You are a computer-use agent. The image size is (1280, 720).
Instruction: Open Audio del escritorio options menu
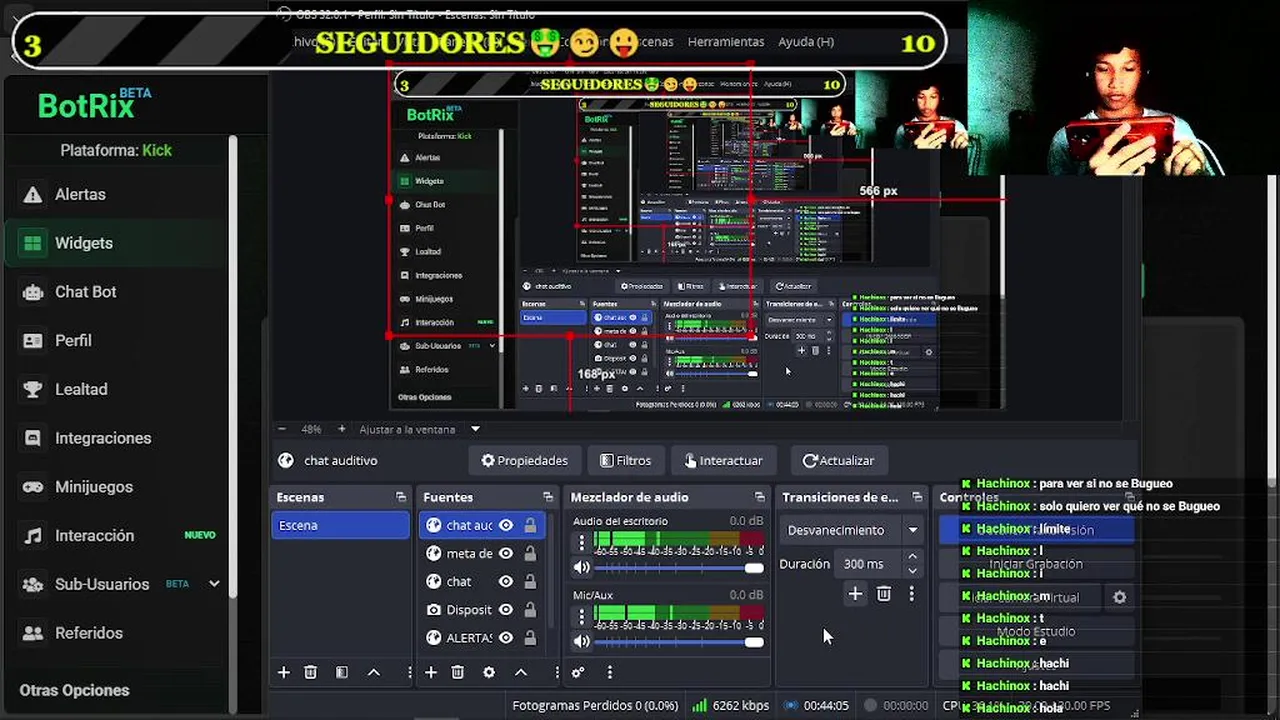582,542
